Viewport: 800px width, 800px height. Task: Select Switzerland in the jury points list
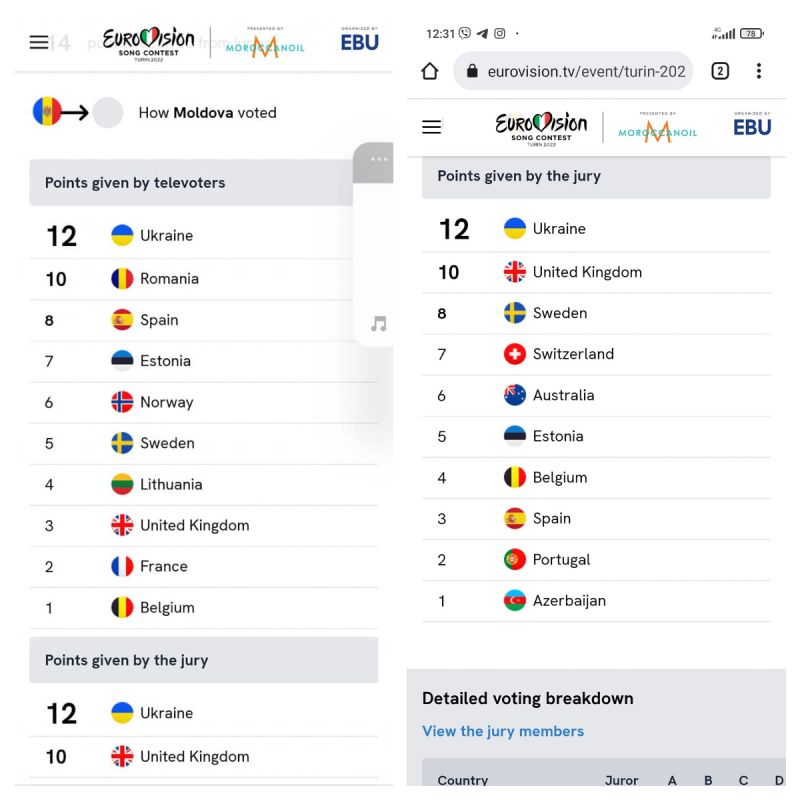point(596,354)
